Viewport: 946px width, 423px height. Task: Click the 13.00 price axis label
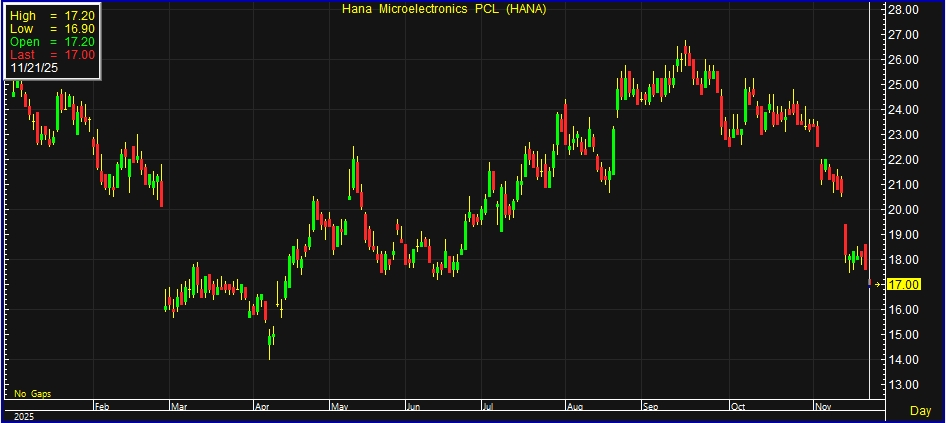coord(903,385)
